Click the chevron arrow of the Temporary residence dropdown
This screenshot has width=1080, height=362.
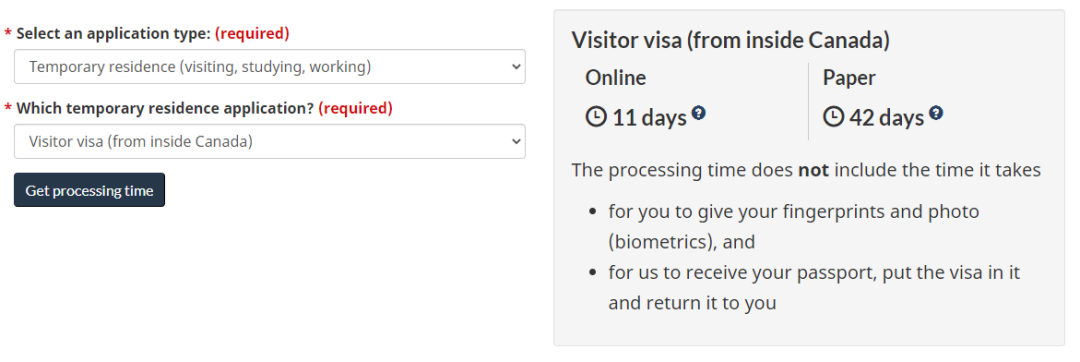pyautogui.click(x=515, y=67)
